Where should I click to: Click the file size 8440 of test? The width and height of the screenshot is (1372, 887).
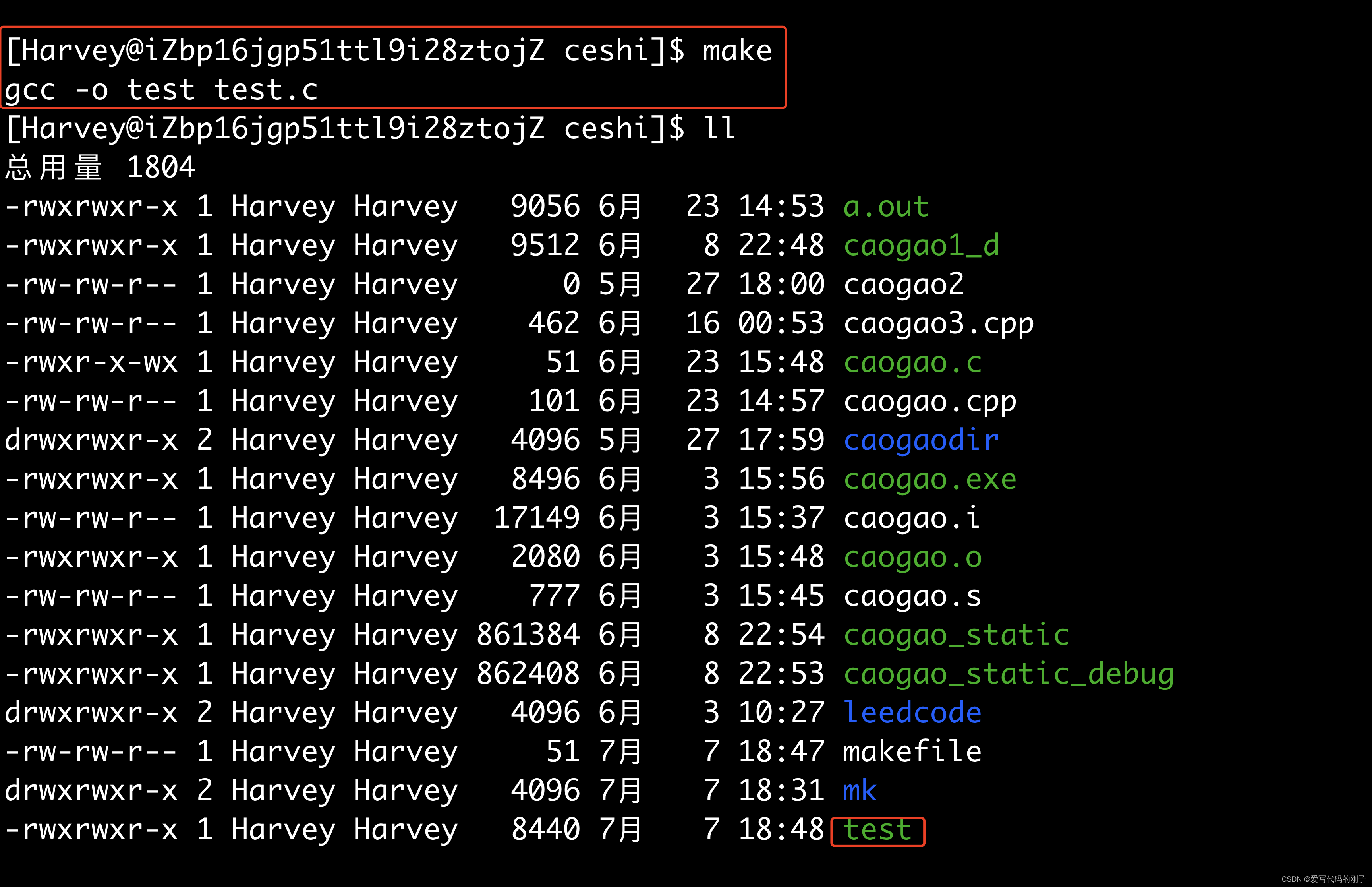545,830
